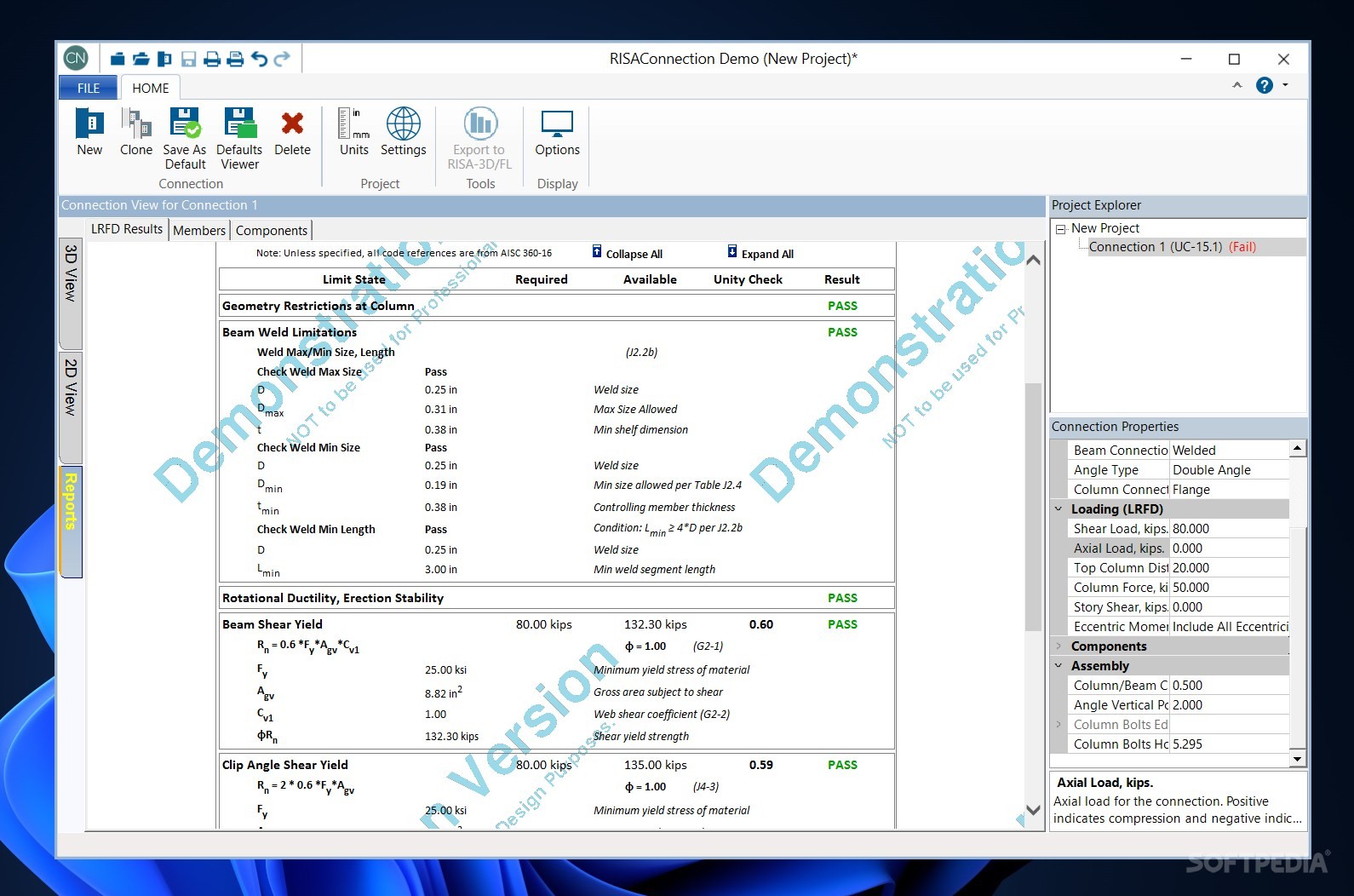Click the report scrollbar up arrow
Viewport: 1354px width, 896px height.
coord(1033,260)
